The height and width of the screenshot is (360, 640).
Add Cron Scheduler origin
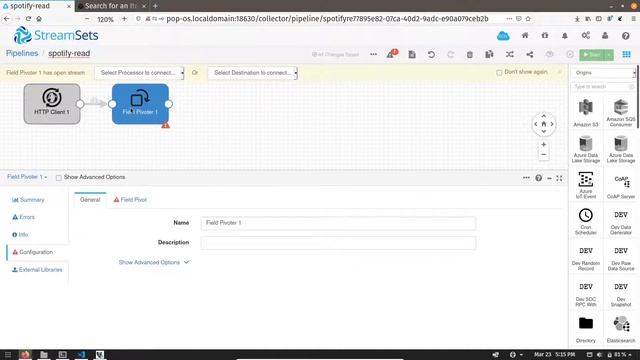(586, 221)
